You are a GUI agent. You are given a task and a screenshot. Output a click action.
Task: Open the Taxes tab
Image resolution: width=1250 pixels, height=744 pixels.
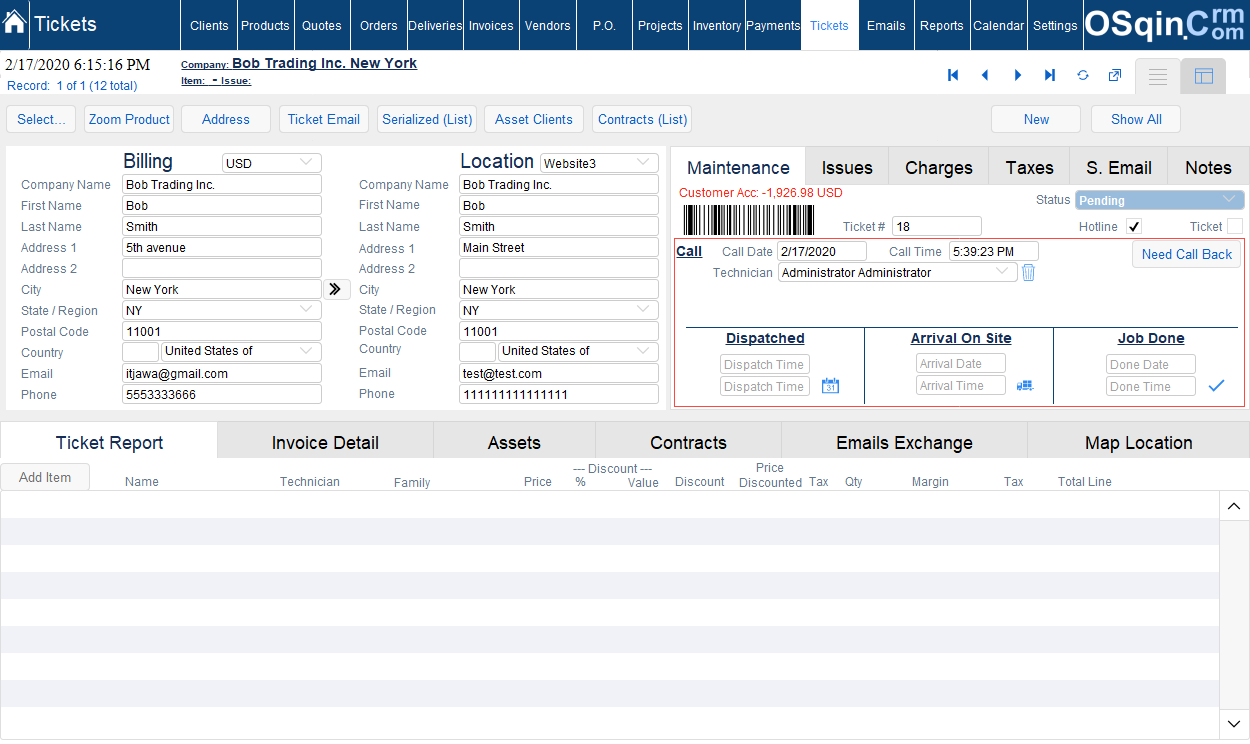[1029, 167]
